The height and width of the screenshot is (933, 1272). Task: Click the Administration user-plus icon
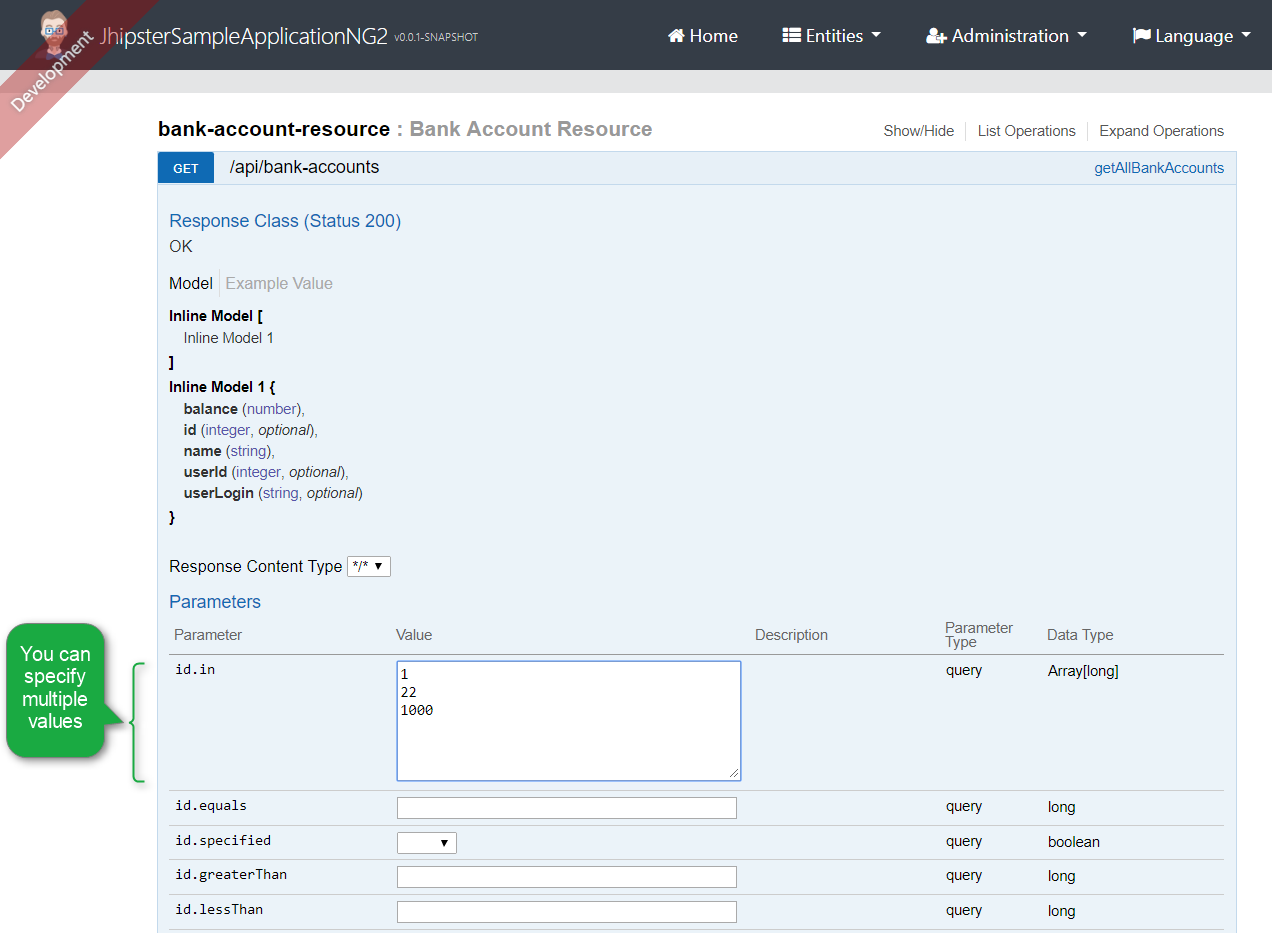[x=936, y=36]
